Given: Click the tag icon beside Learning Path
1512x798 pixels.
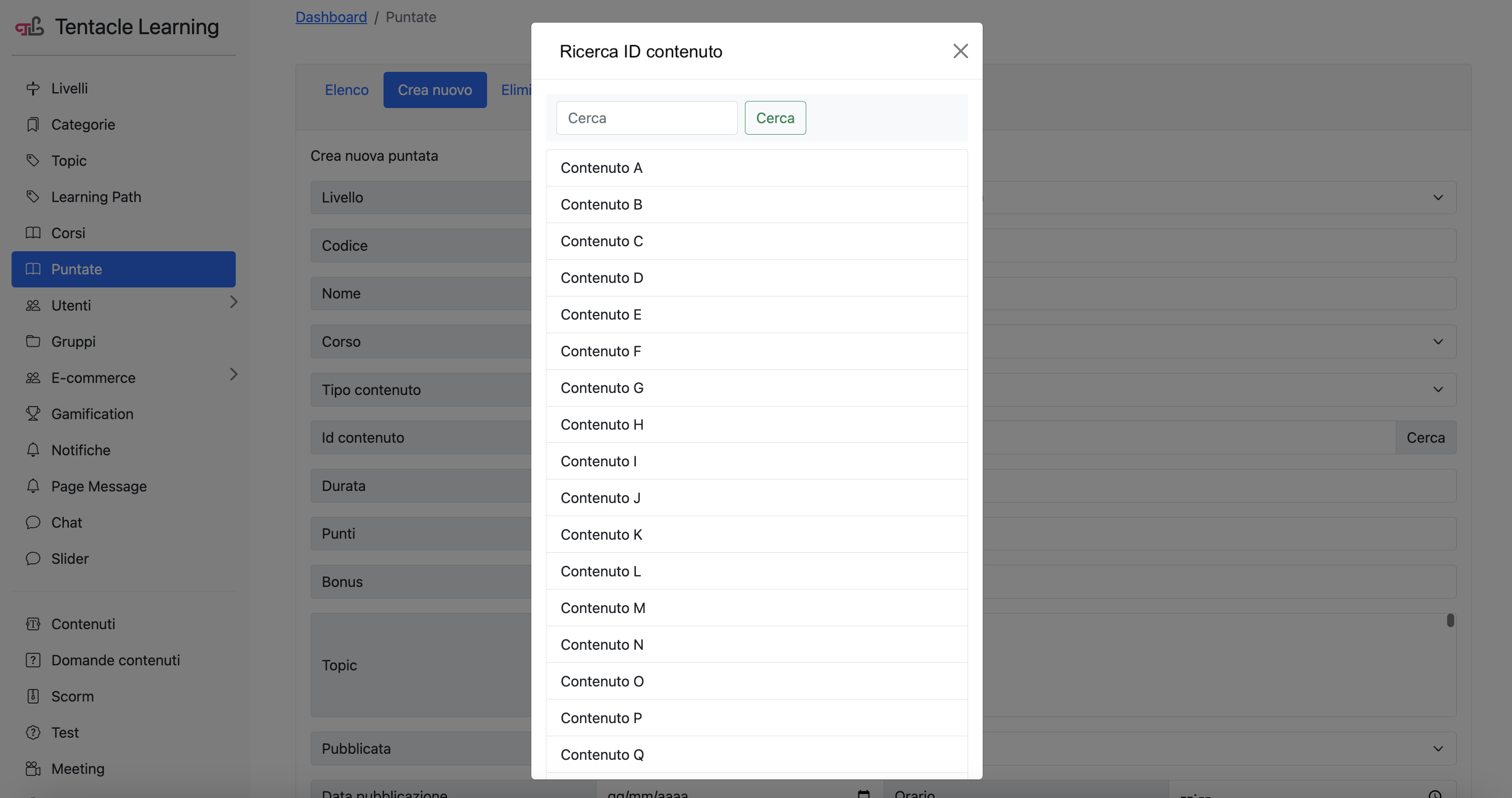Looking at the screenshot, I should (x=33, y=196).
